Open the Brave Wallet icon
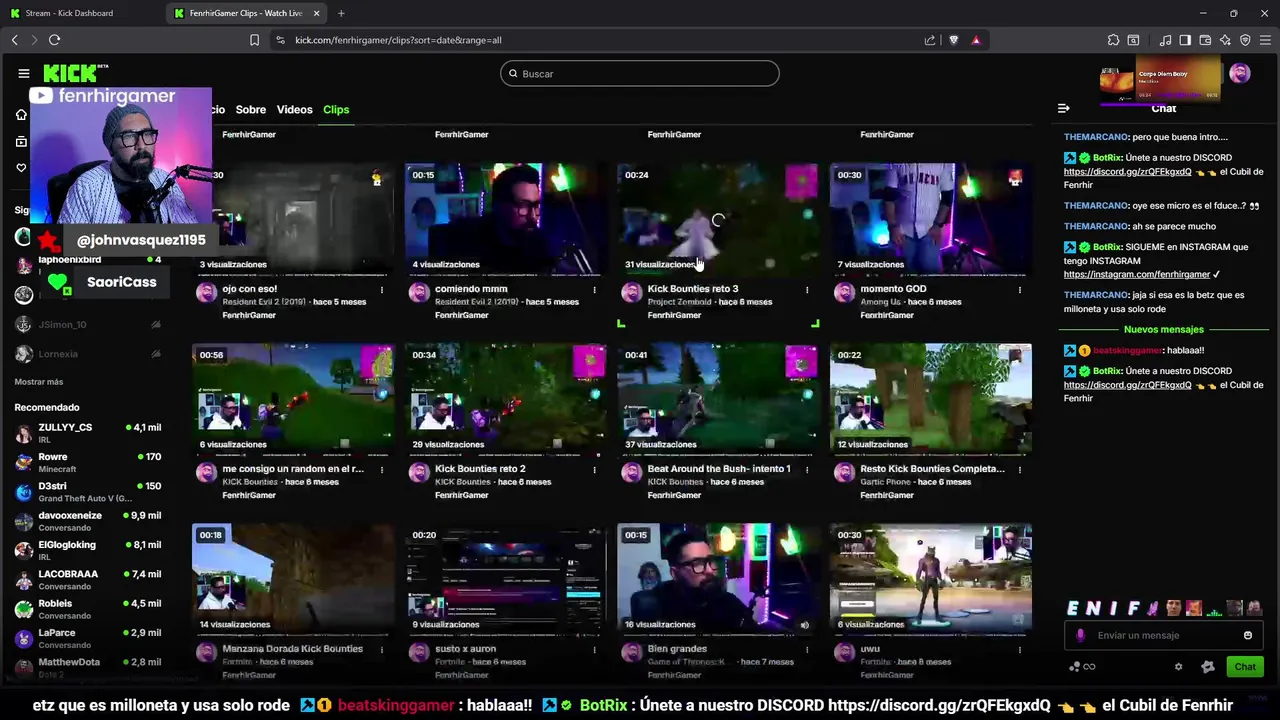Viewport: 1280px width, 720px height. pyautogui.click(x=1205, y=40)
